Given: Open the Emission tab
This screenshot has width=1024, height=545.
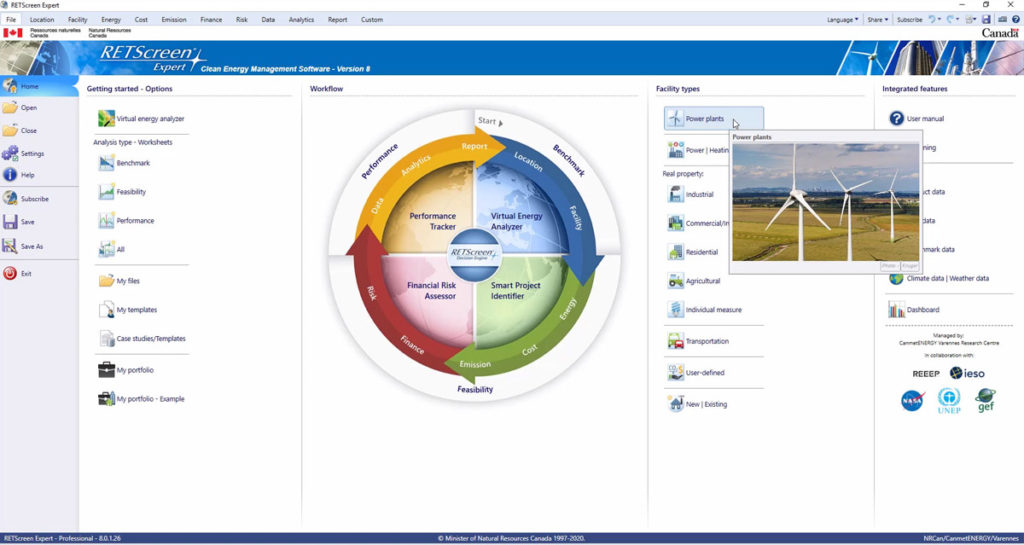Looking at the screenshot, I should point(174,20).
